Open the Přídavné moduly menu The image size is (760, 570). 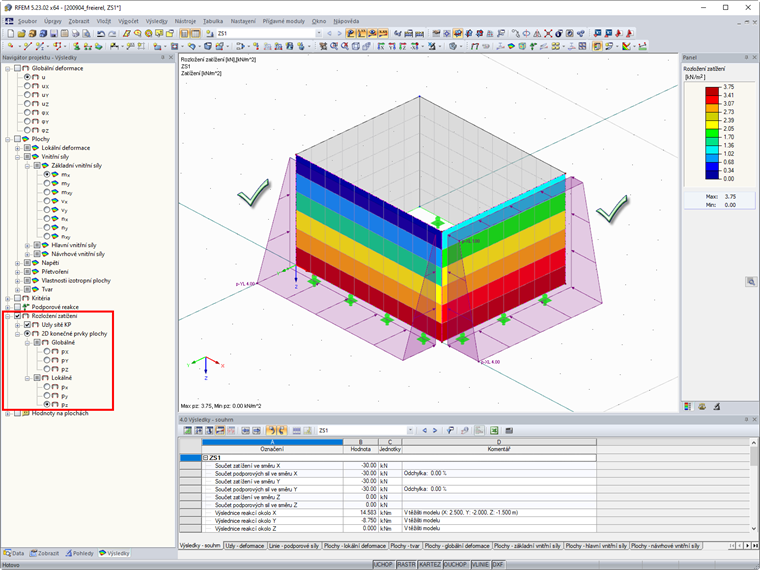tap(284, 21)
